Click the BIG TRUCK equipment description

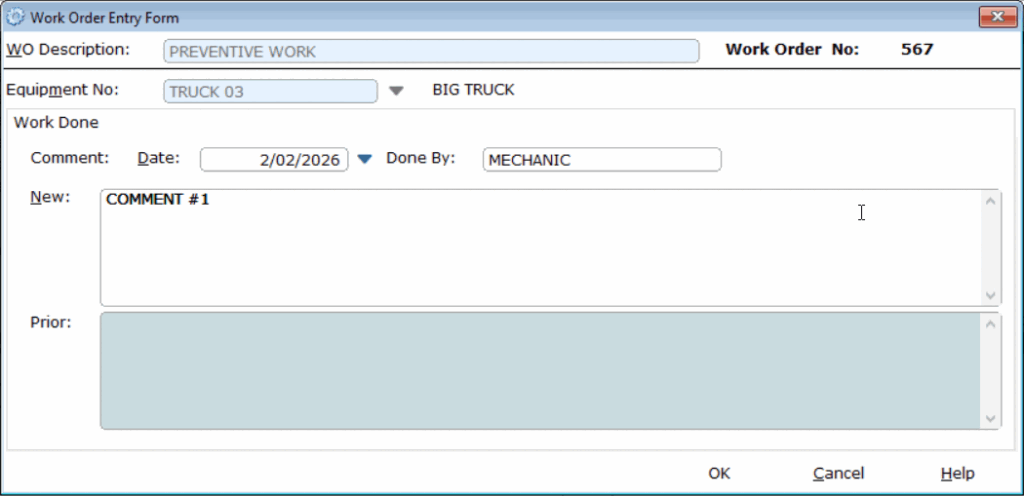473,90
